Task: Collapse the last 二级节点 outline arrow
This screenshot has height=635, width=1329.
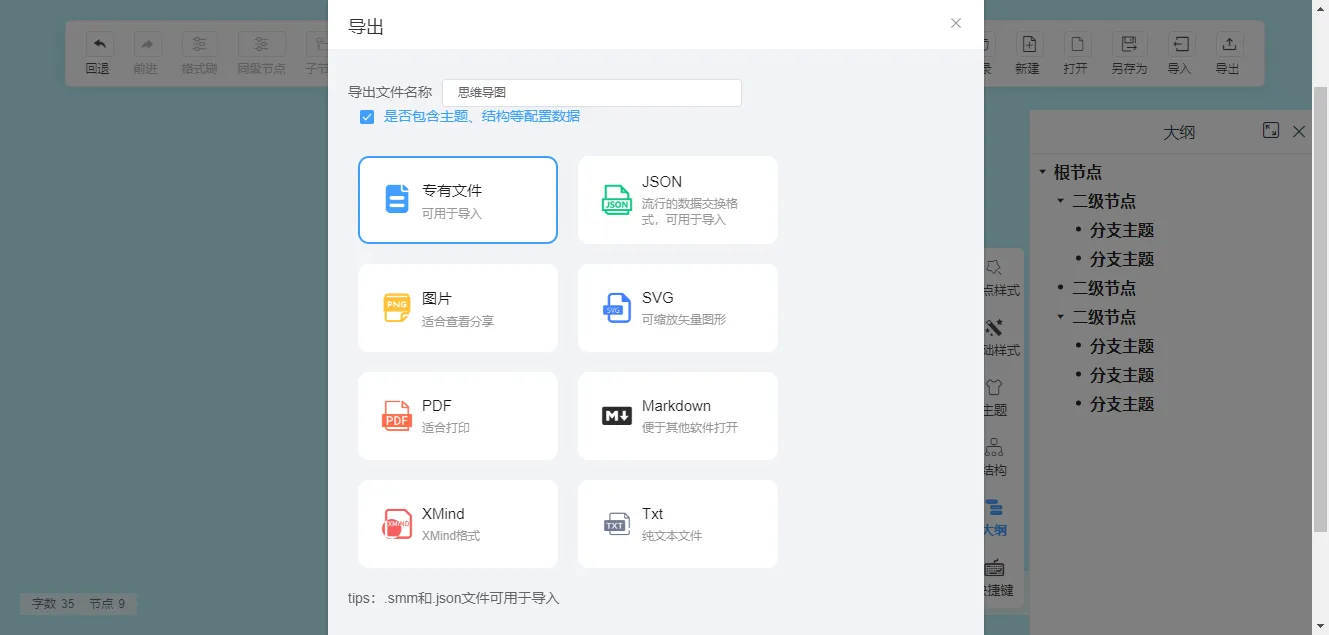Action: click(x=1061, y=317)
